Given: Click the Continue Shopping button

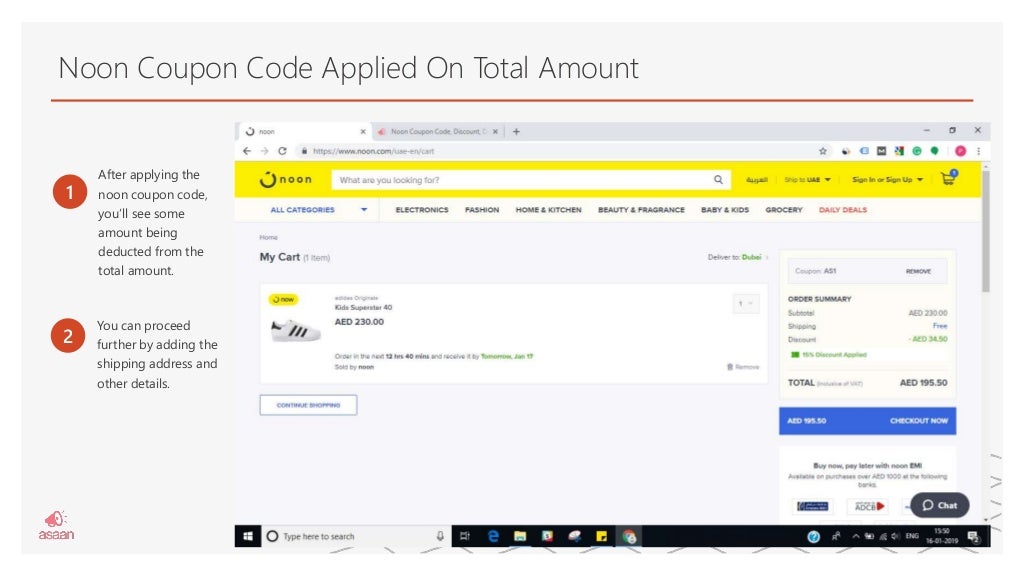Looking at the screenshot, I should point(308,405).
